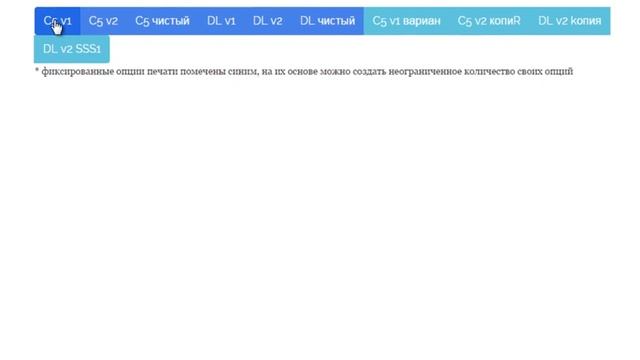Select custom option C5 v1 вариан
640x360 pixels.
pos(407,21)
